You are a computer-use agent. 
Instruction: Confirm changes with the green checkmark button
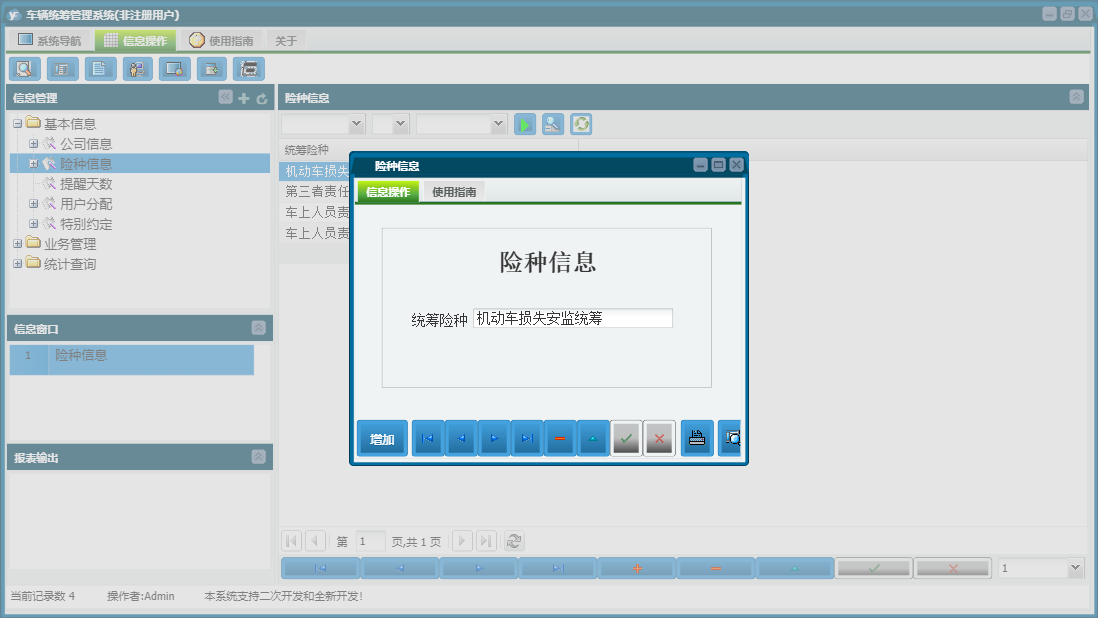pos(626,437)
